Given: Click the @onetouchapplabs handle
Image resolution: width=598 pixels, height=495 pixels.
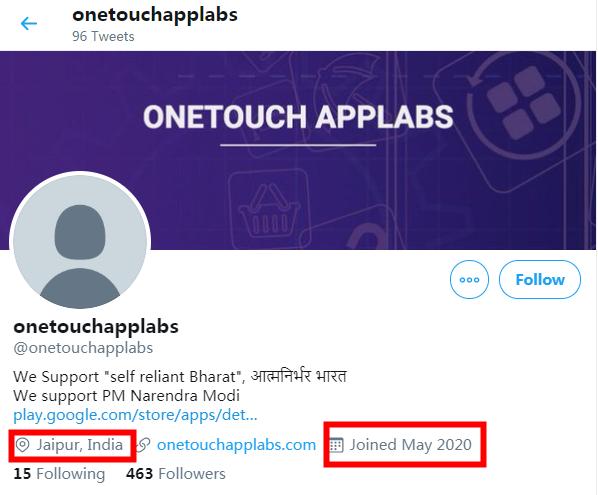Looking at the screenshot, I should (x=83, y=348).
